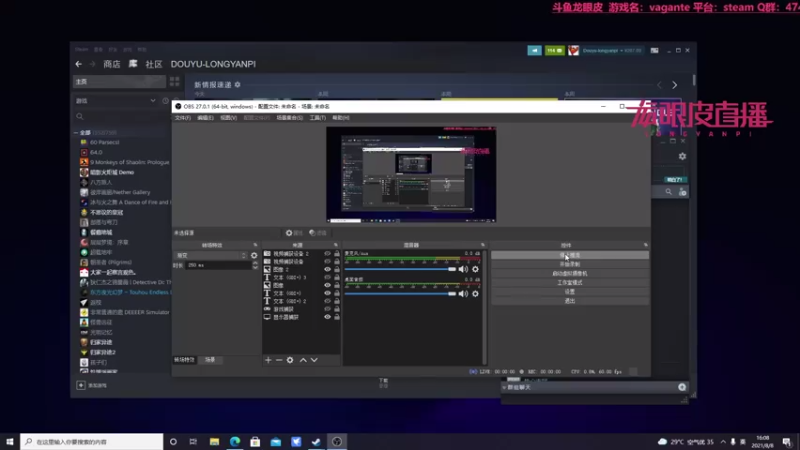
Task: Open the OBS 视图(V) menu
Action: [x=229, y=118]
